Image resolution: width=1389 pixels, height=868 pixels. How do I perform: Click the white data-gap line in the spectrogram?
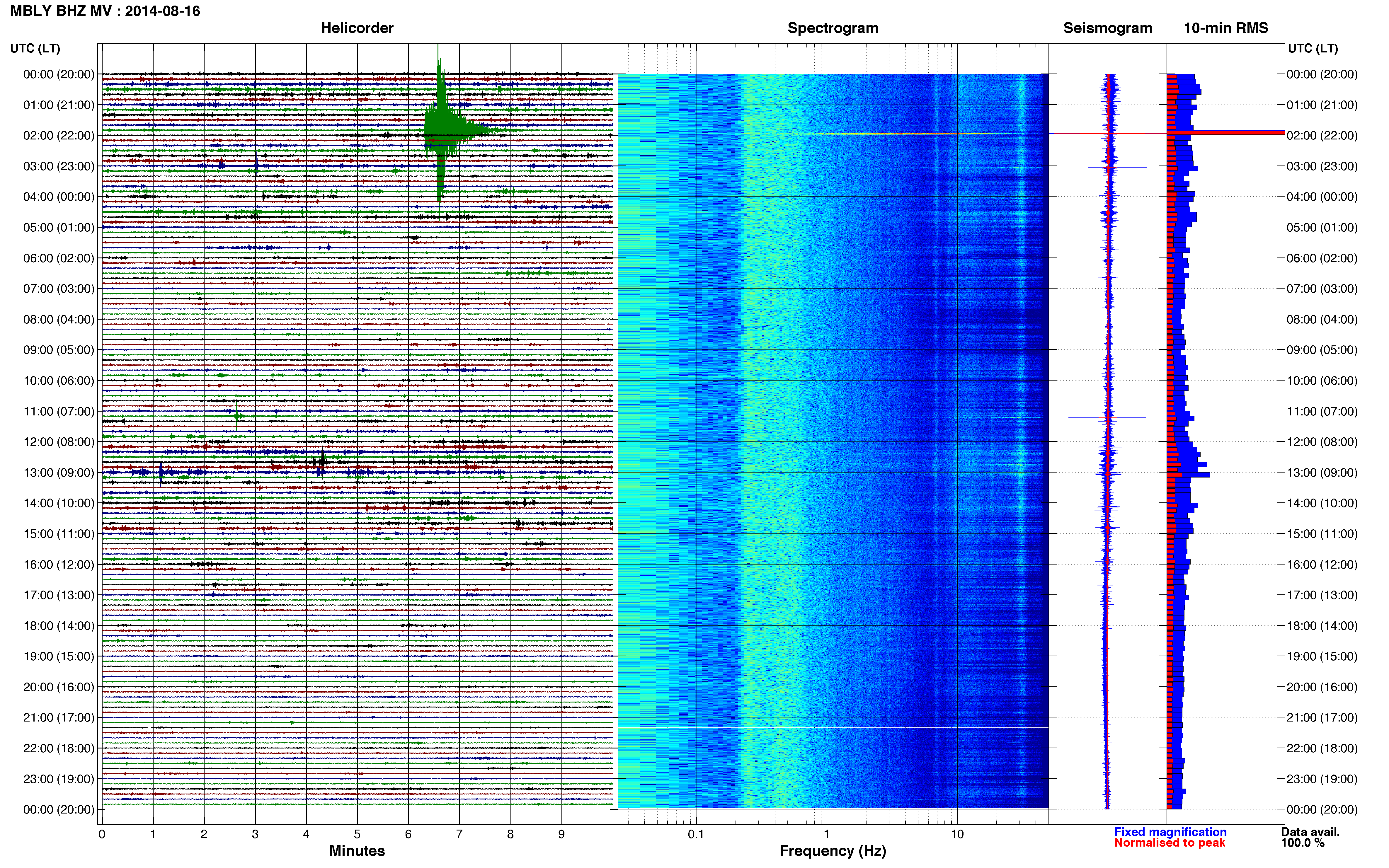click(833, 728)
